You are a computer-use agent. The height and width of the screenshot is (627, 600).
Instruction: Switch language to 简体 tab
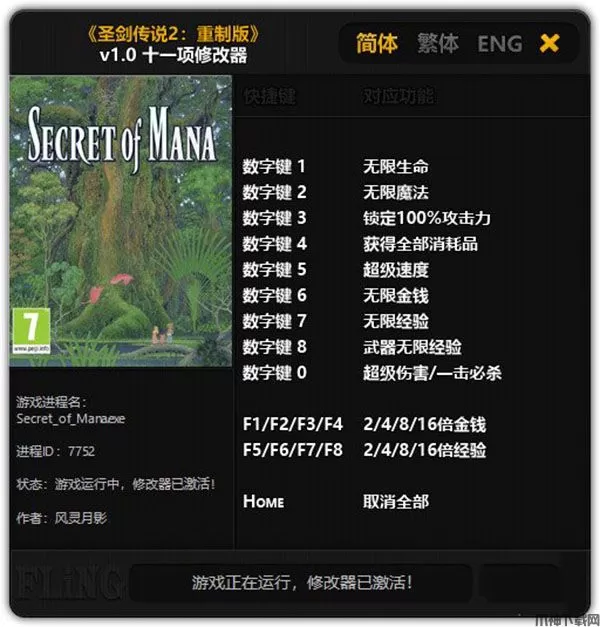point(377,43)
